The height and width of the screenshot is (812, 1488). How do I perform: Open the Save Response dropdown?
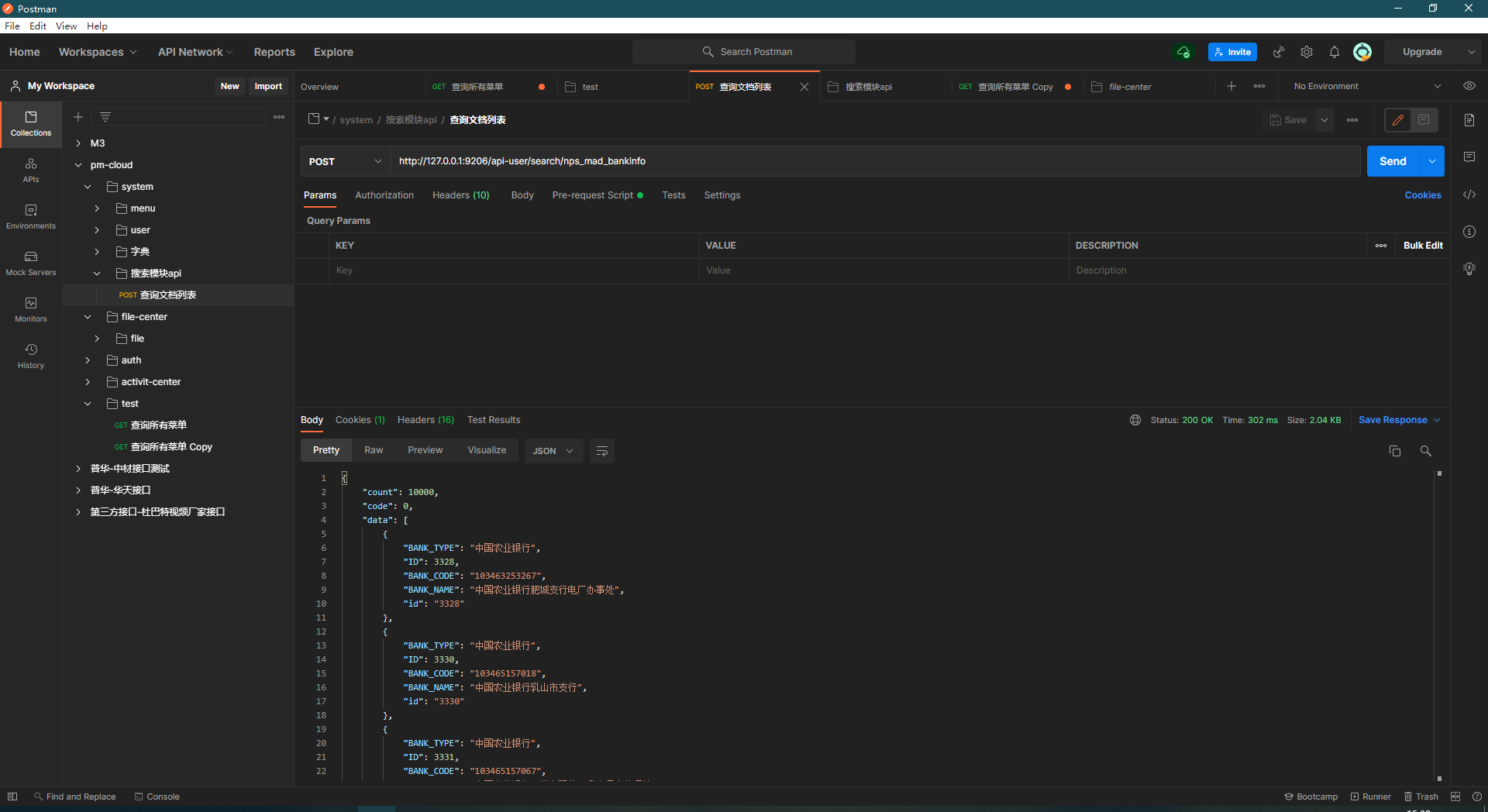pos(1400,420)
